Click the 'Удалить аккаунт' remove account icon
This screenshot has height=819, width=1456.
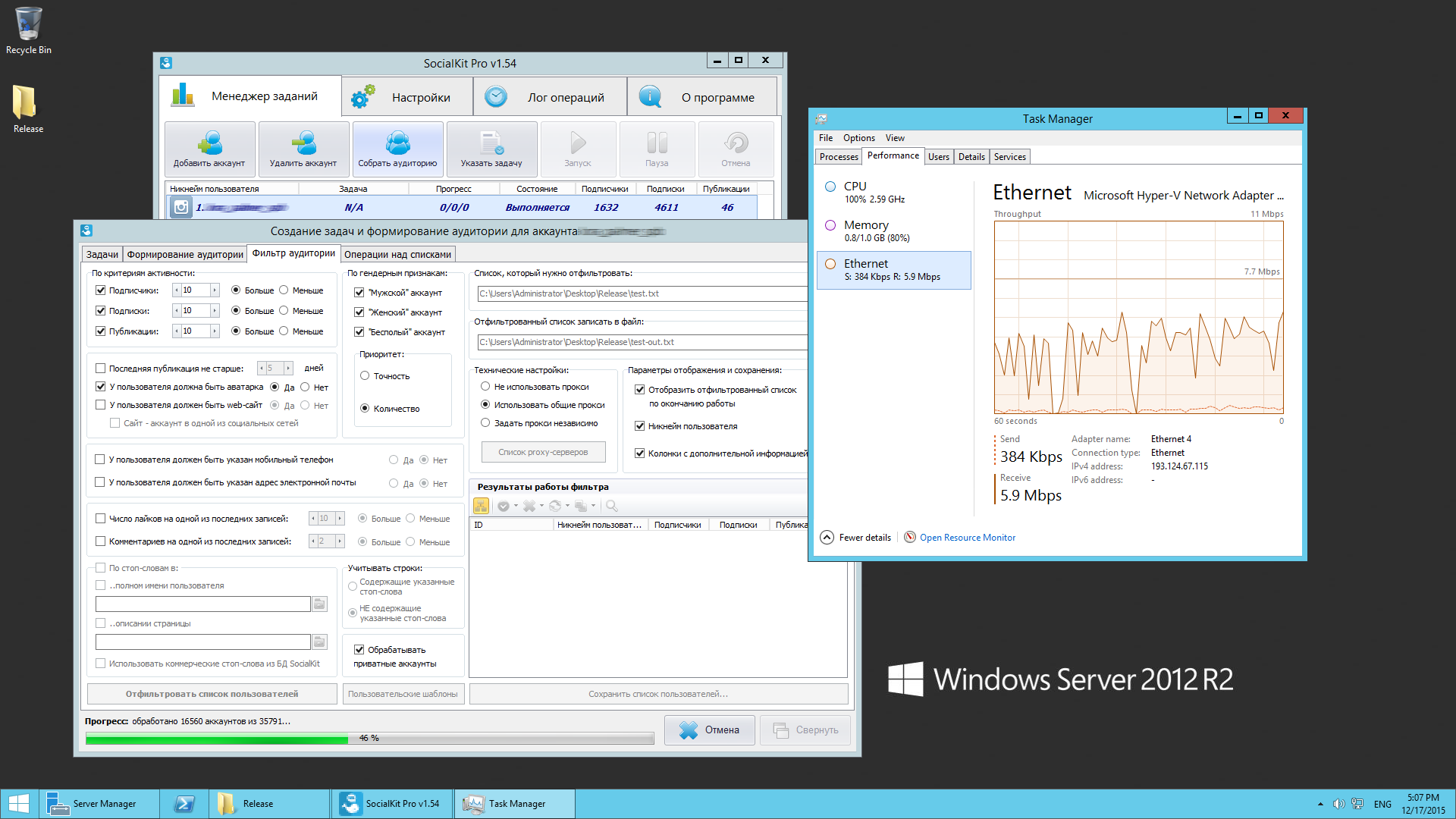303,143
